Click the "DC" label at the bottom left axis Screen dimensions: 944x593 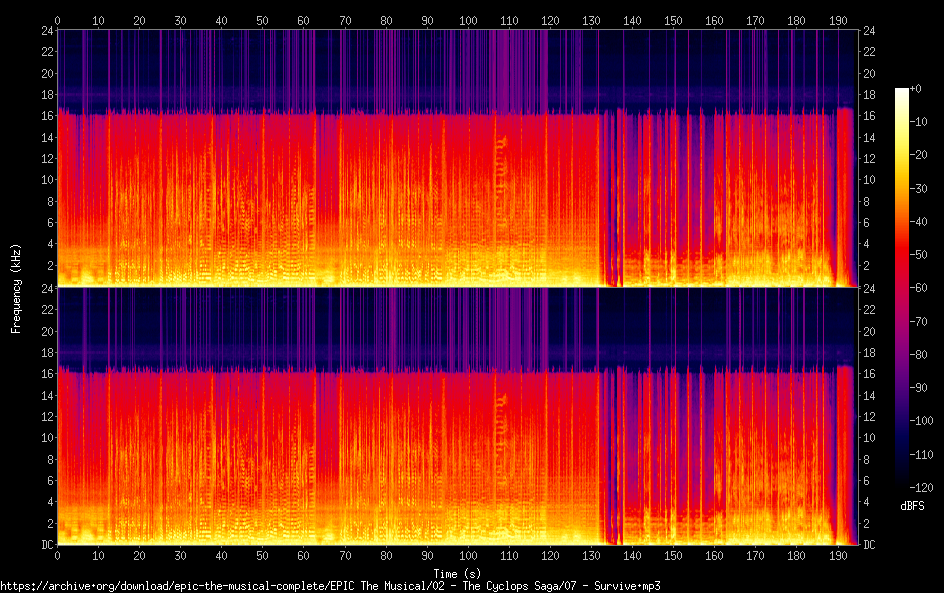44,545
